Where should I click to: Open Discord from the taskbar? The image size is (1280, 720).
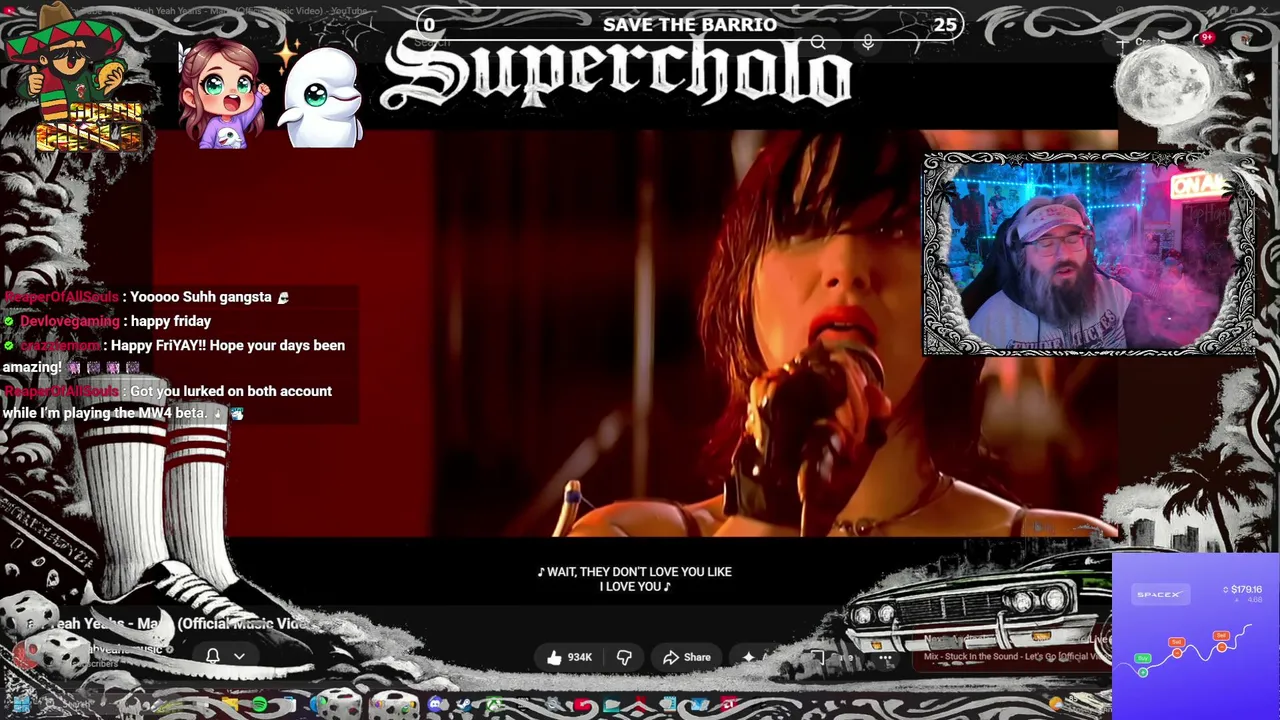[436, 705]
